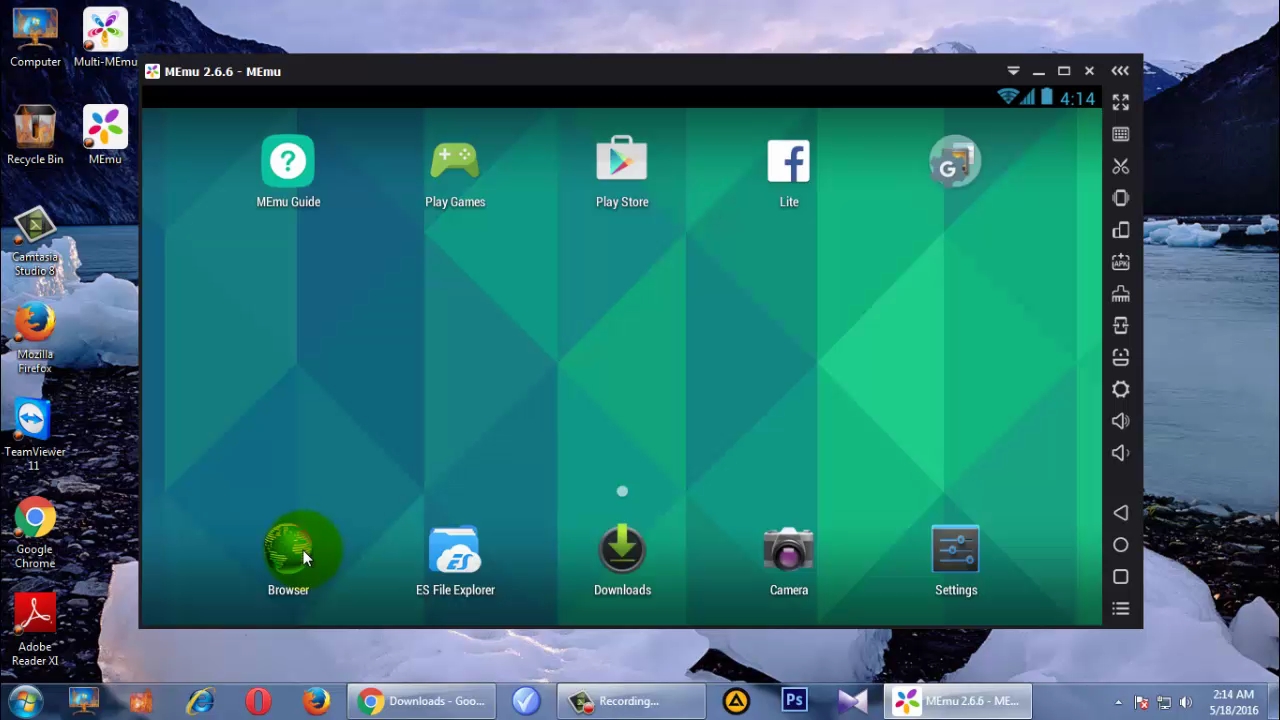Open MEmu settings gear in sidebar
1280x720 pixels.
1120,389
